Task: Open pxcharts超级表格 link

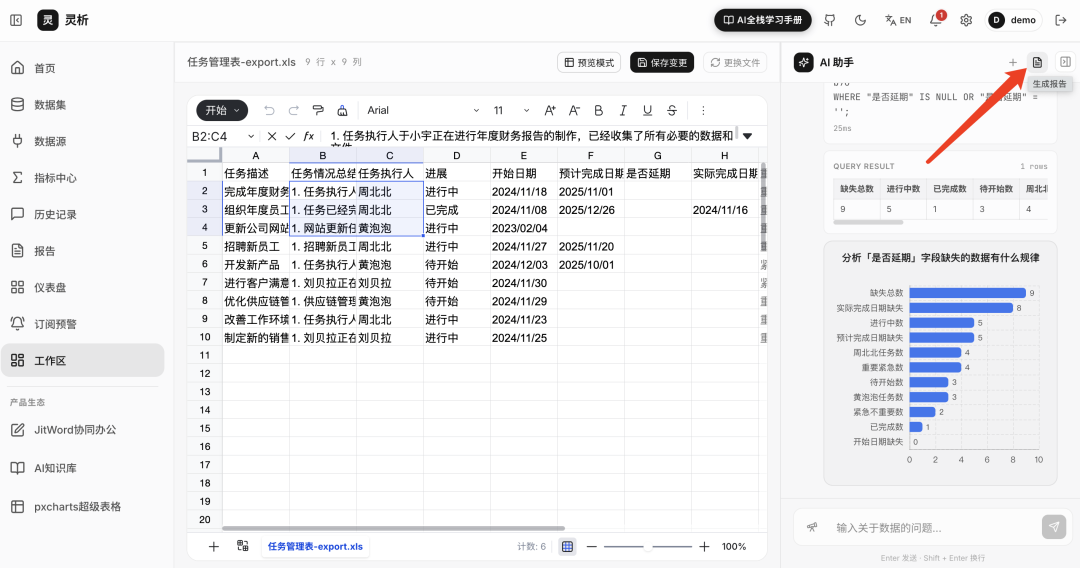Action: 83,507
